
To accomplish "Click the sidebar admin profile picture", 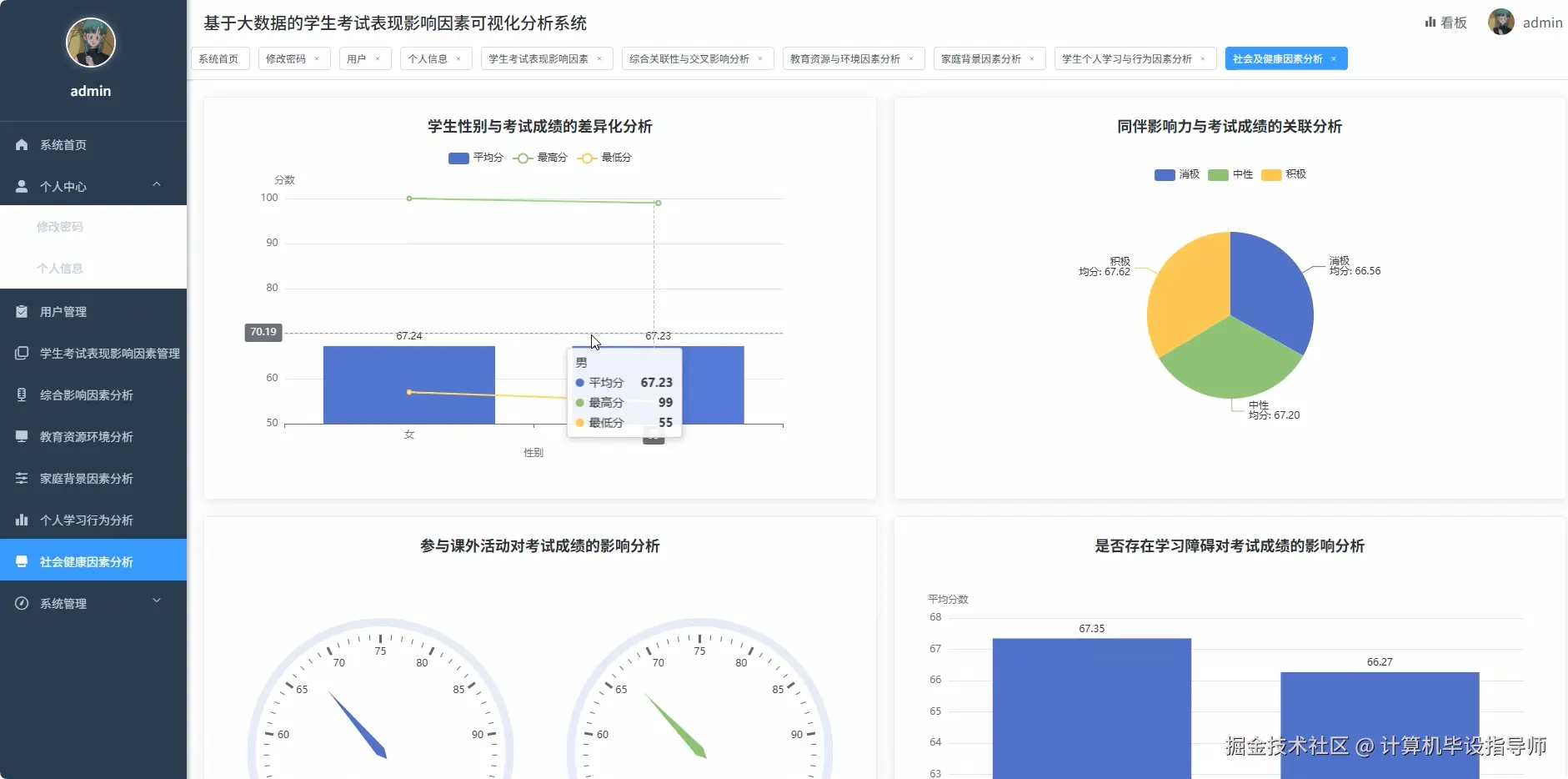I will coord(91,43).
